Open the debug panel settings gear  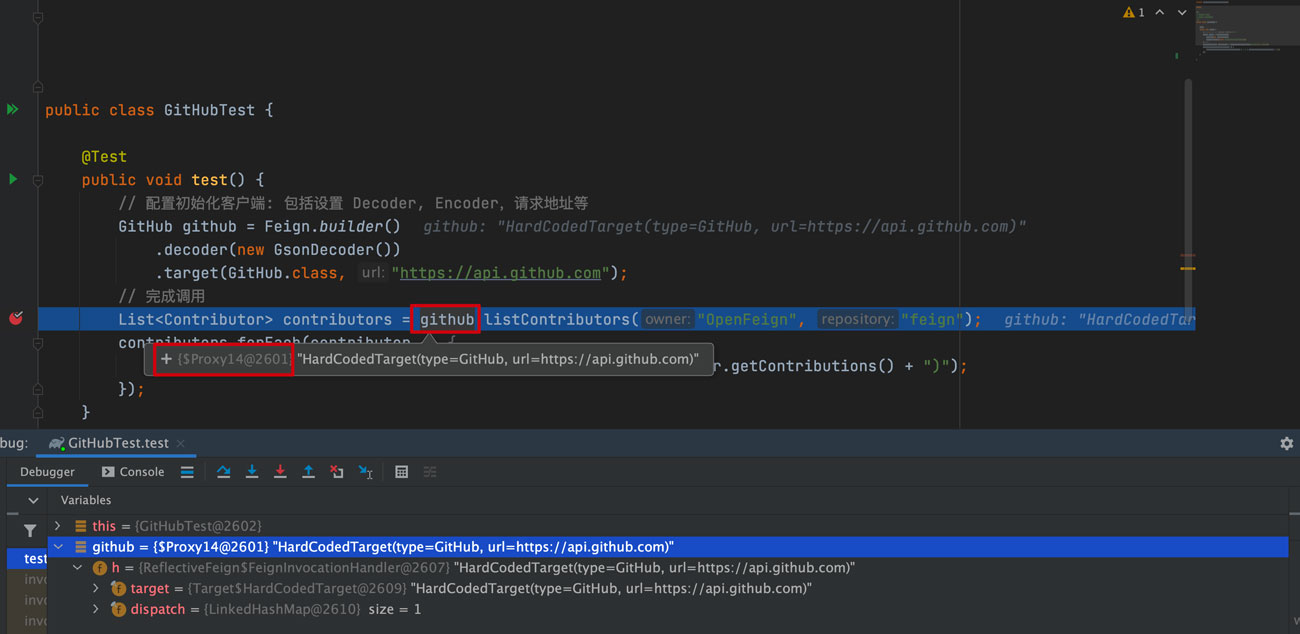pos(1286,443)
